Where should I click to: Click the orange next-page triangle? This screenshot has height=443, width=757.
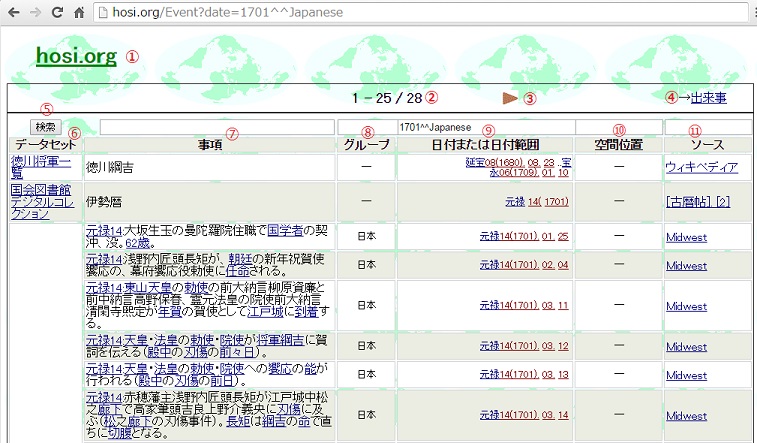coord(510,98)
